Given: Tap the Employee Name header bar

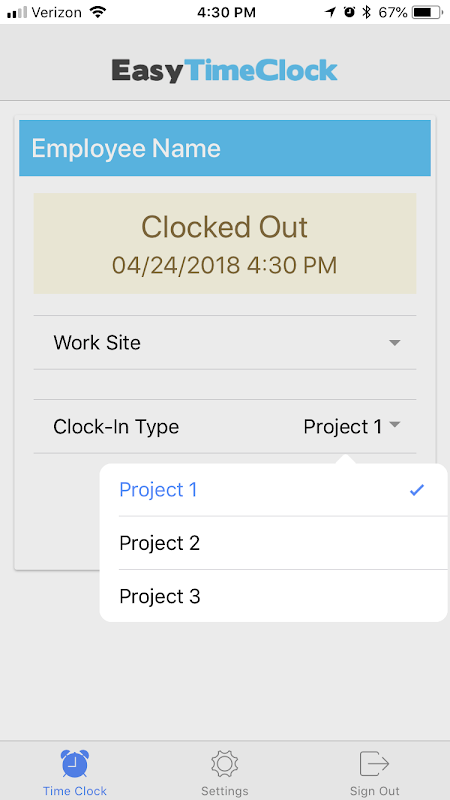Looking at the screenshot, I should pyautogui.click(x=224, y=148).
